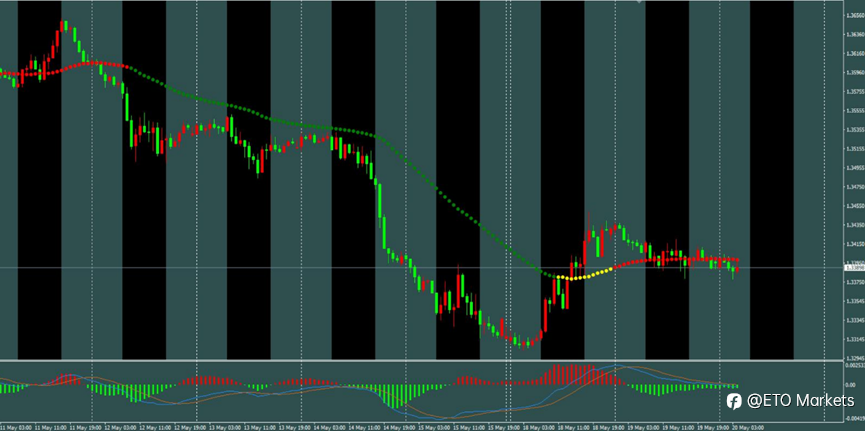Click the 20 May 03:00 time label
865x431 pixels.
(750, 428)
